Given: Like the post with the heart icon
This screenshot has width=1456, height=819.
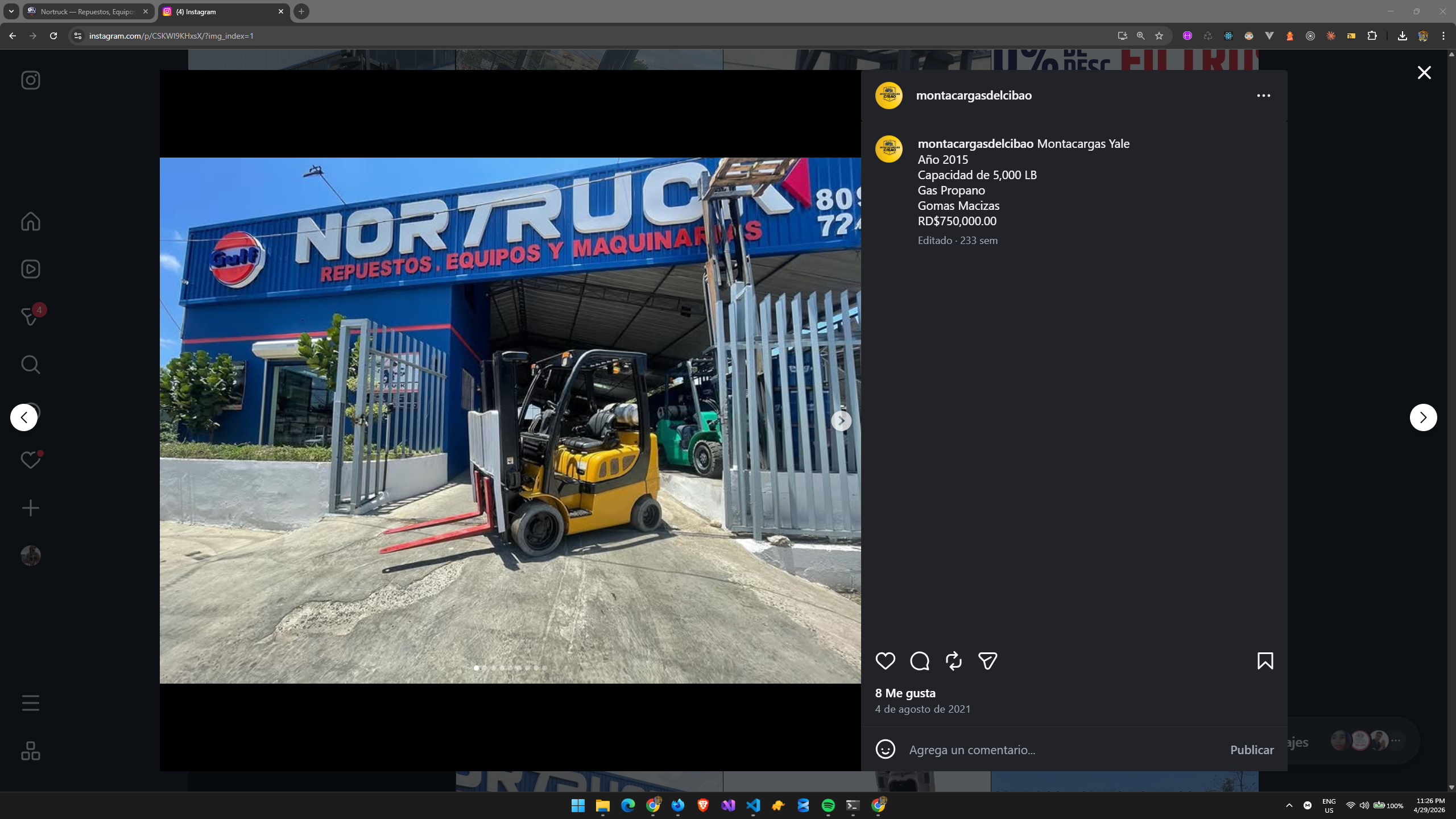Looking at the screenshot, I should pos(885,661).
